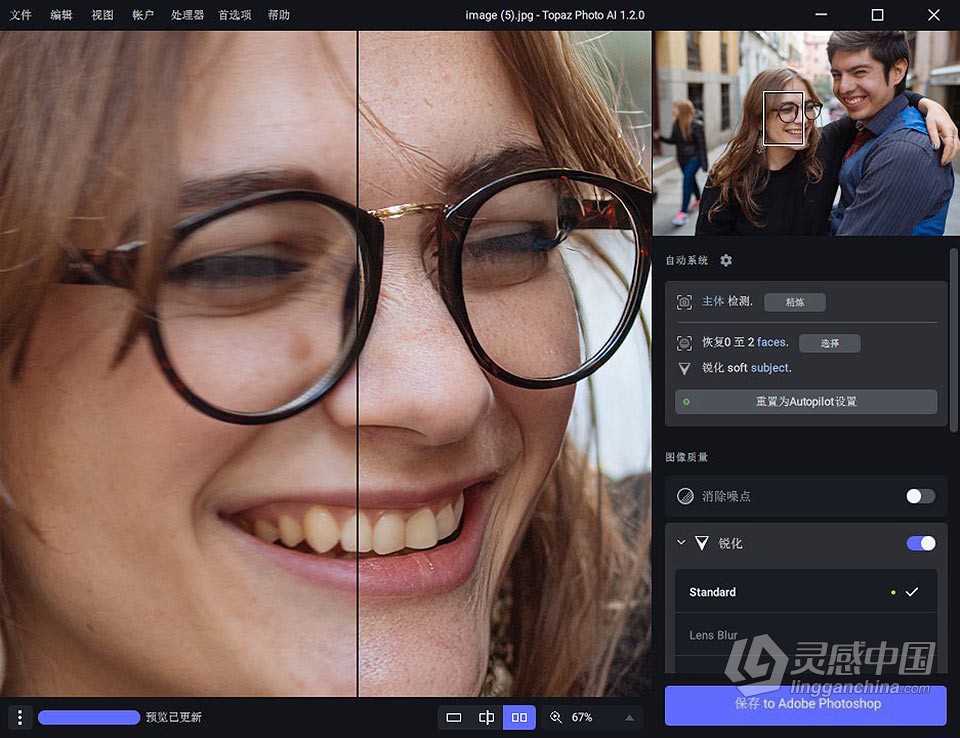The image size is (960, 738).
Task: Click the faces link text
Action: click(x=773, y=342)
